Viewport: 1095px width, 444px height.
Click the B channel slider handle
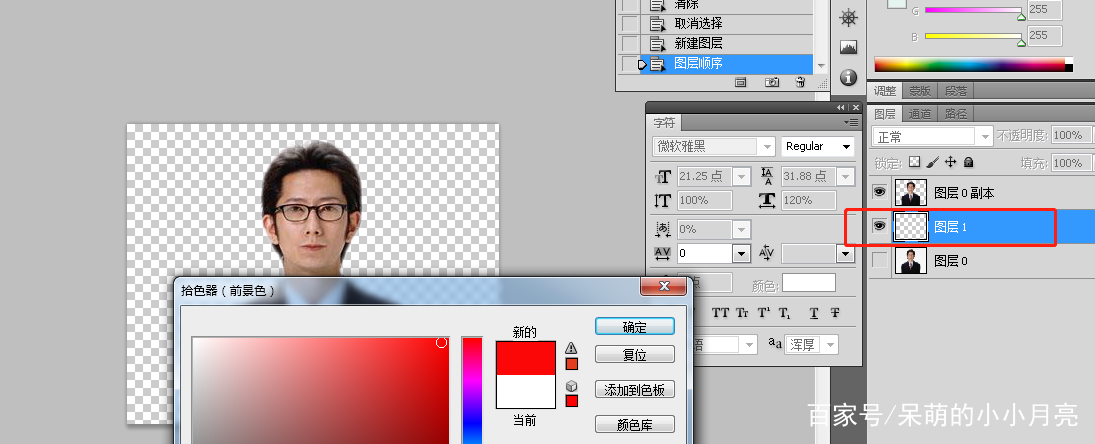[1021, 42]
